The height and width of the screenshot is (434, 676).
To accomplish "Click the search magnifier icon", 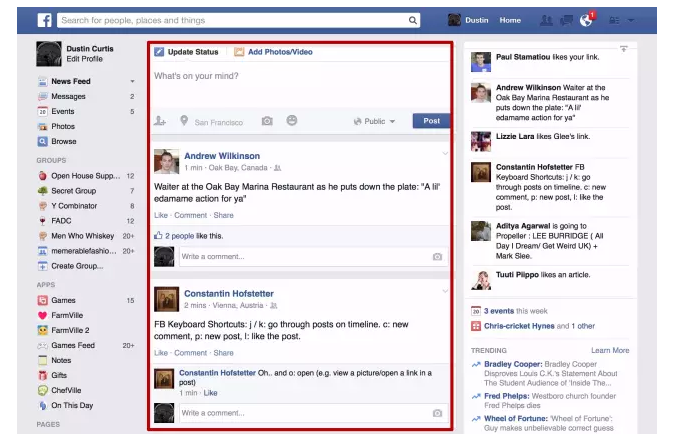I will click(x=413, y=20).
